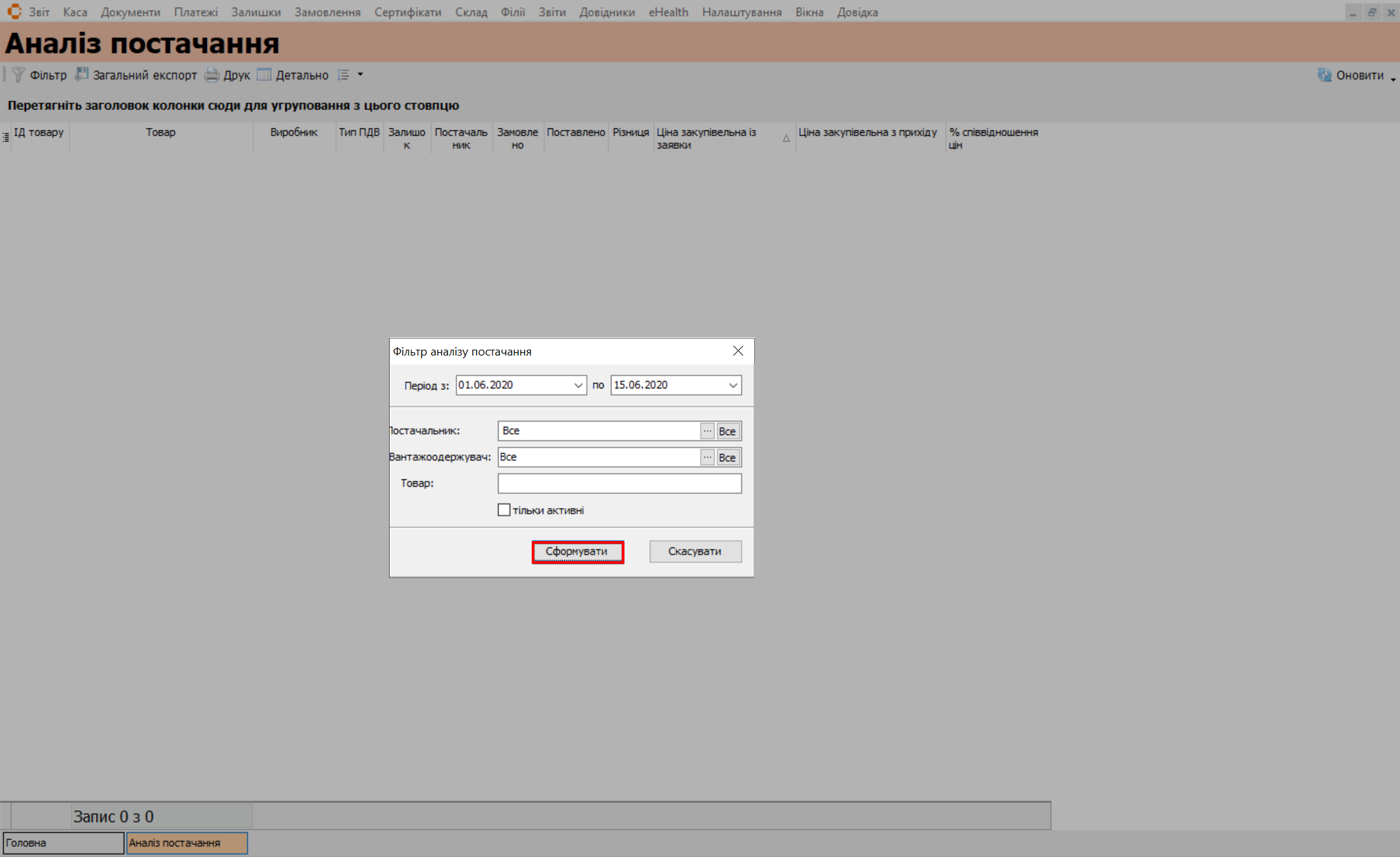This screenshot has height=857, width=1400.
Task: Click the Друк printer icon
Action: (212, 75)
